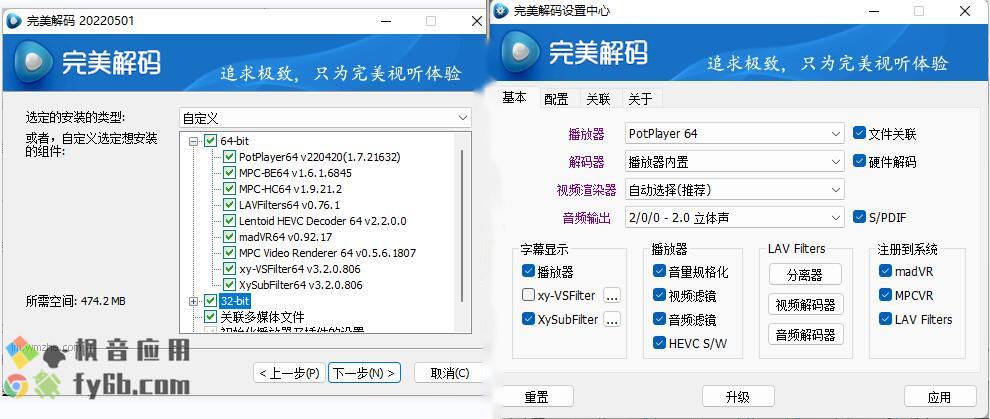Uncheck MPC-BE64 v1.6.1.6845 component

point(229,173)
